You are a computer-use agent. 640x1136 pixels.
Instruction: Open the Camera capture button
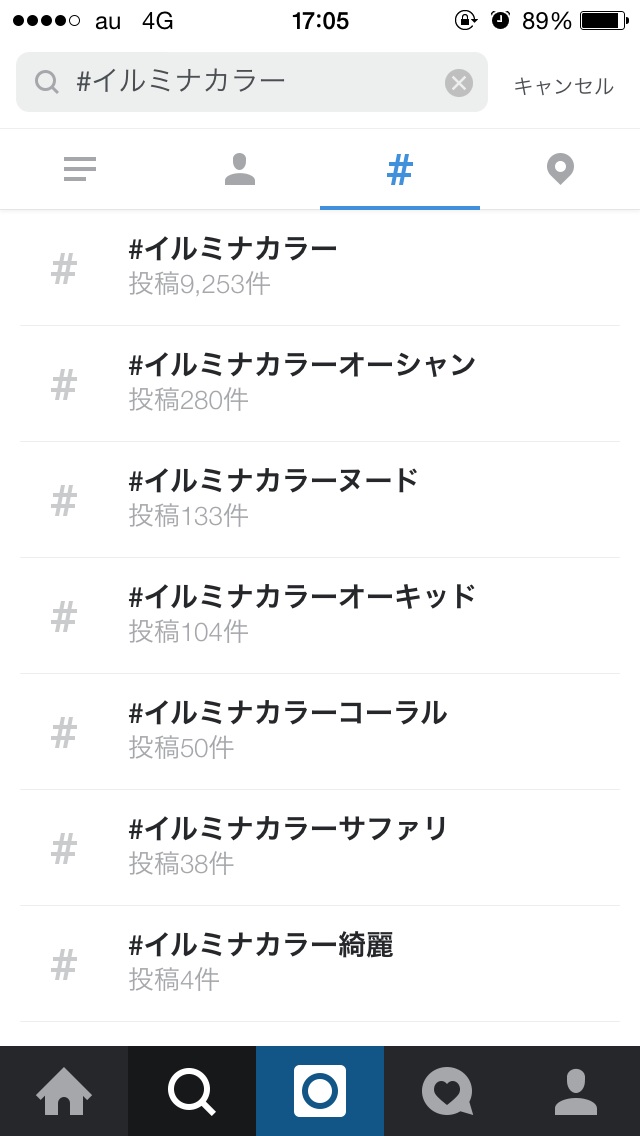[x=320, y=1091]
